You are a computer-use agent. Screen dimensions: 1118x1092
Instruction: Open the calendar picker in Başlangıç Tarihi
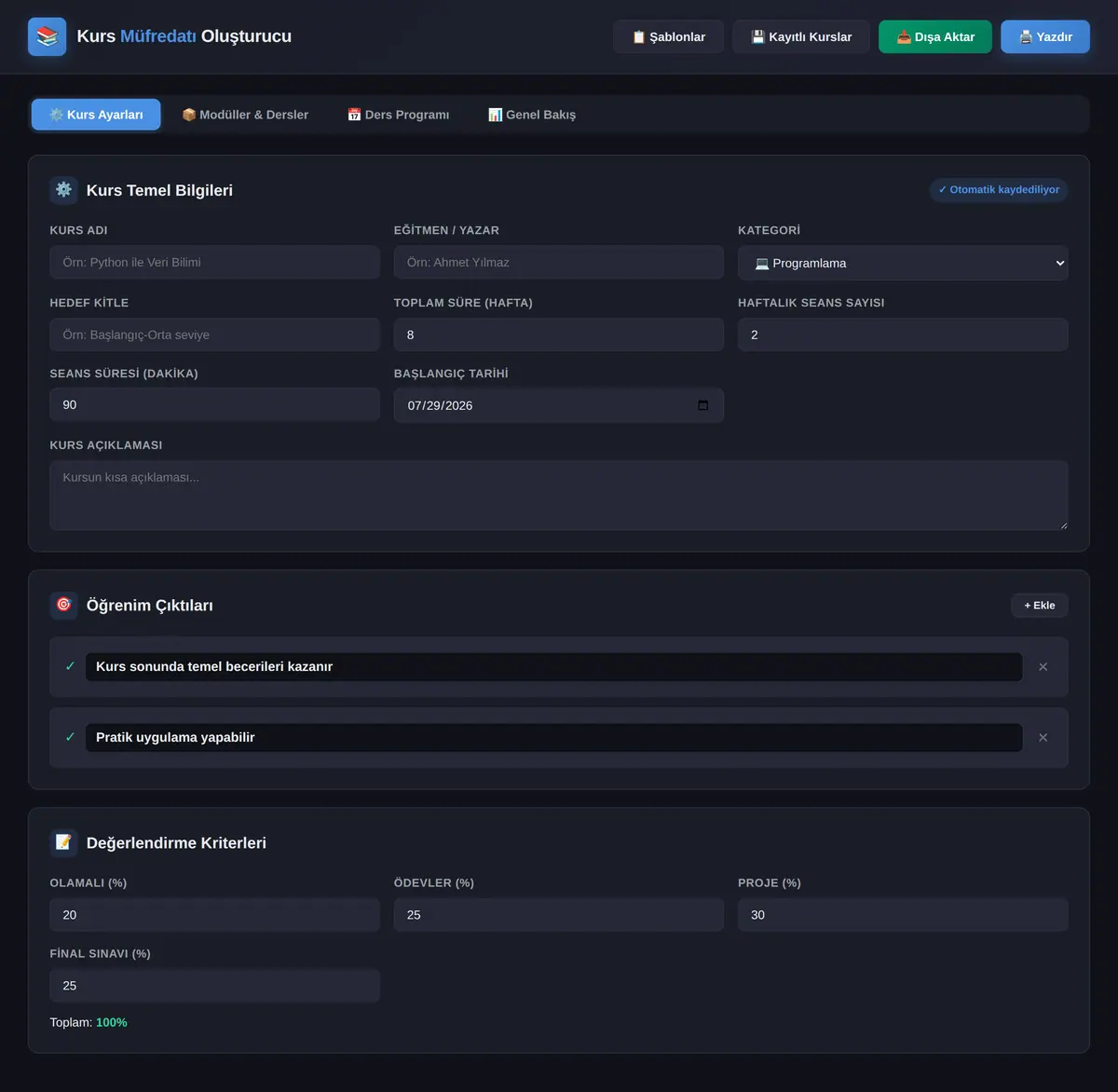tap(703, 405)
